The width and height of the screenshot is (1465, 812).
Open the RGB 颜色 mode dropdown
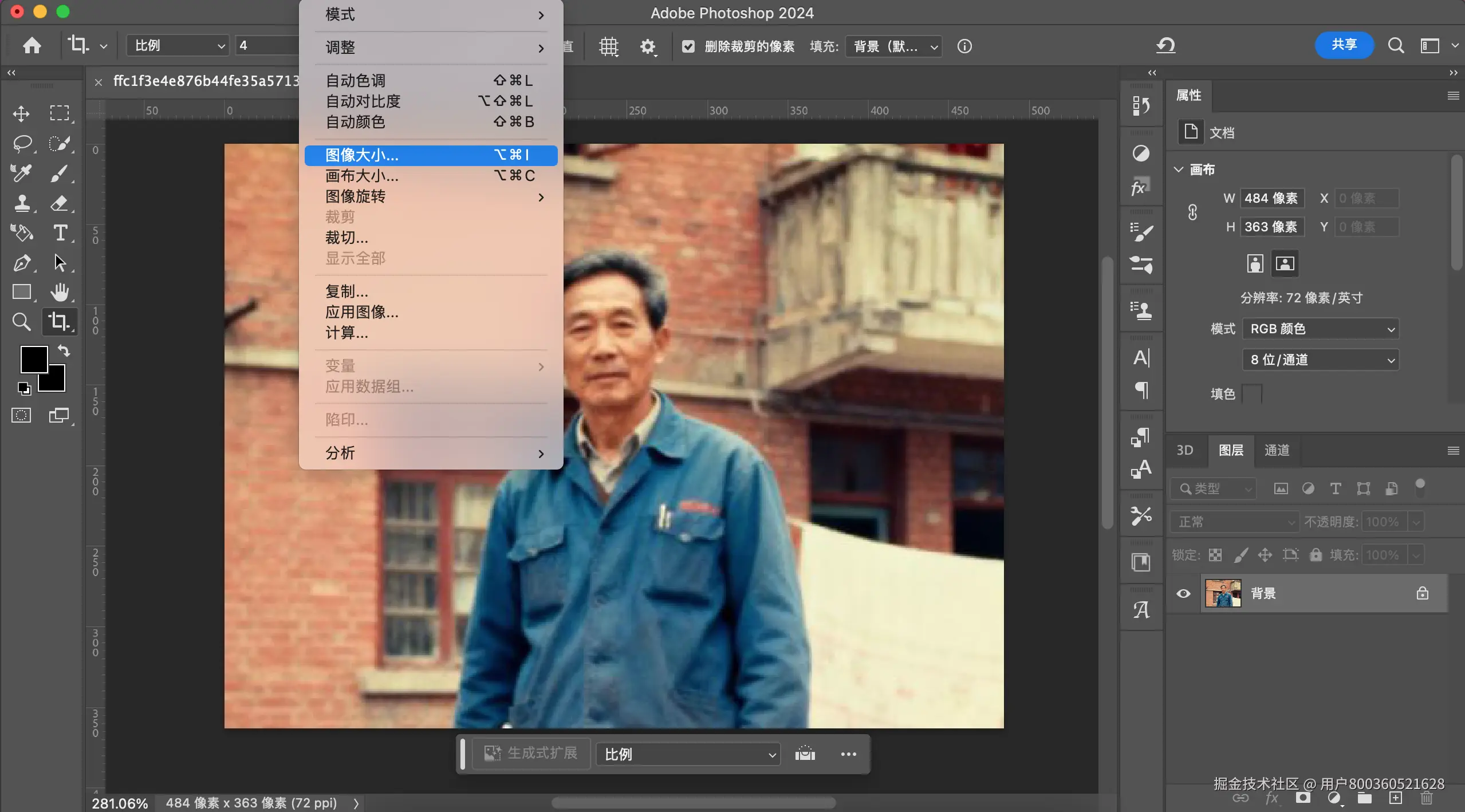[x=1320, y=329]
